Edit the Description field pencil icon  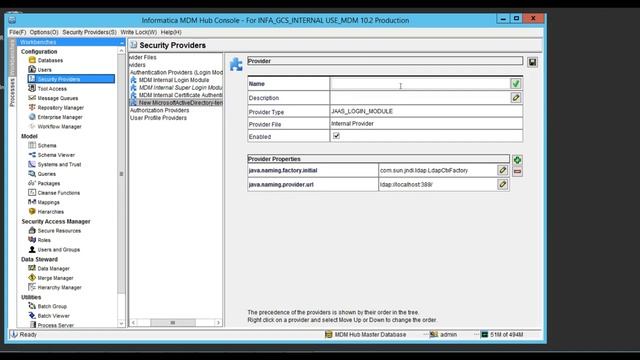(x=516, y=98)
